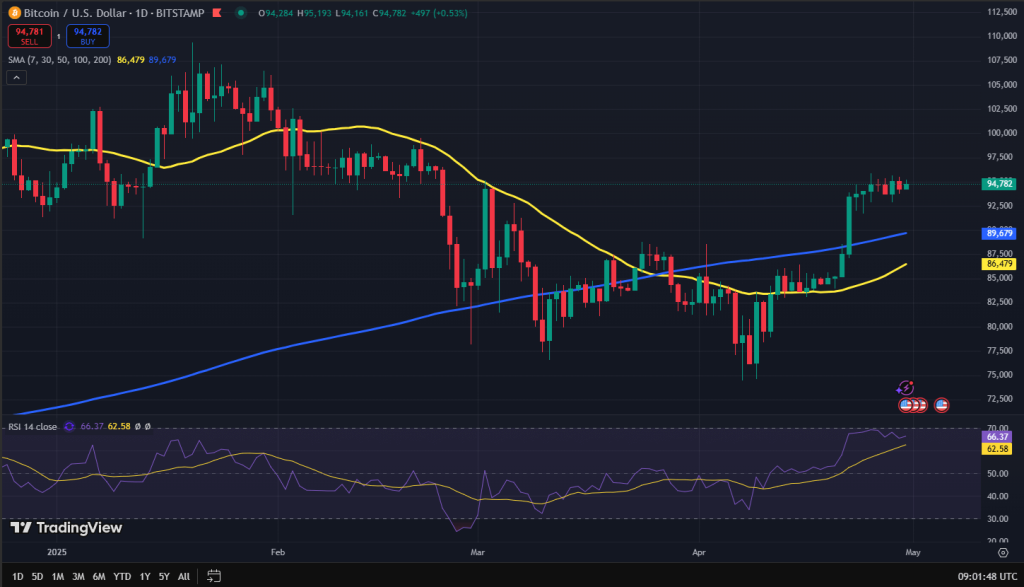Click the low value L94,161
The image size is (1024, 587).
pos(353,13)
